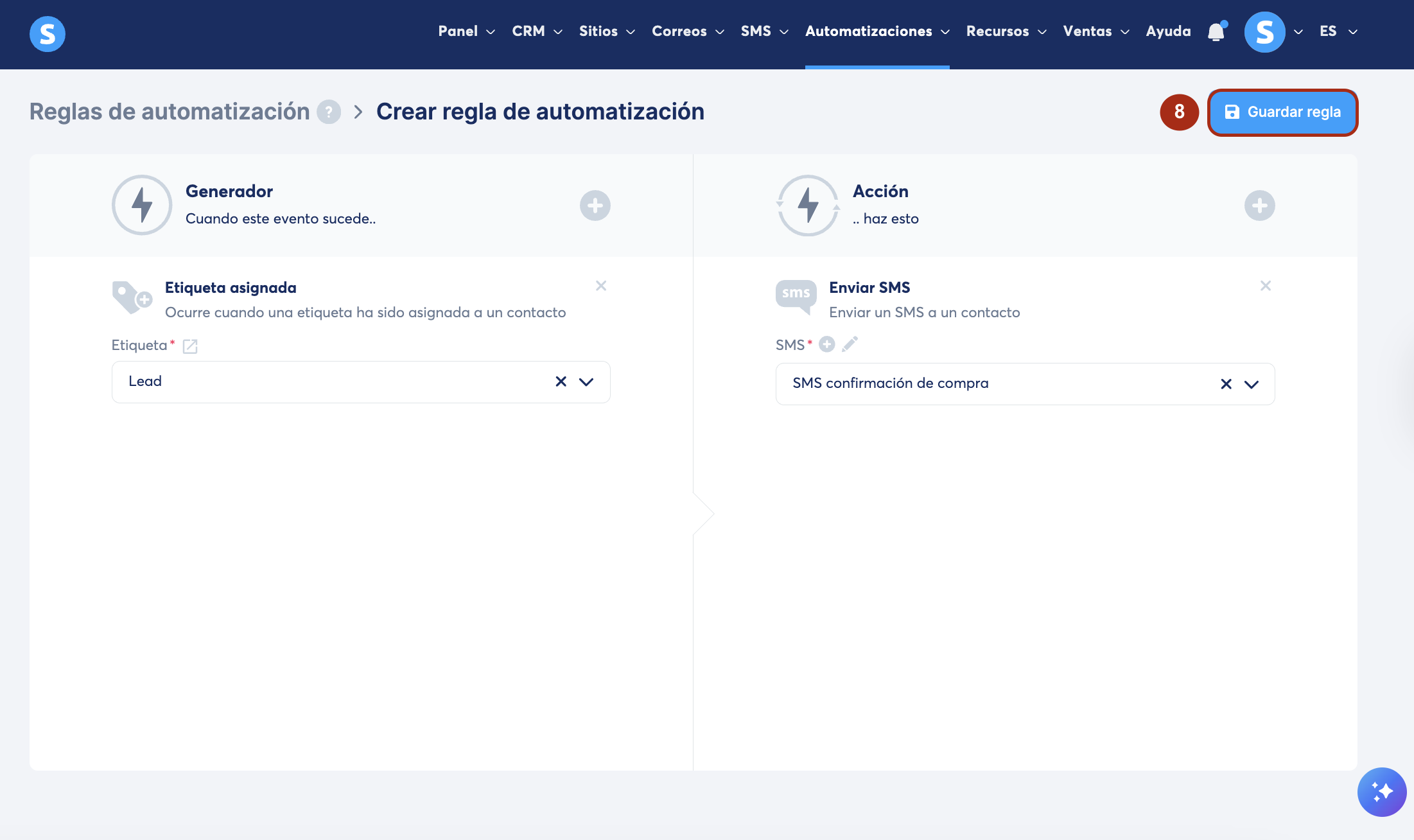Viewport: 1414px width, 840px height.
Task: Clear the selected SMS confirmación de compra
Action: [x=1226, y=384]
